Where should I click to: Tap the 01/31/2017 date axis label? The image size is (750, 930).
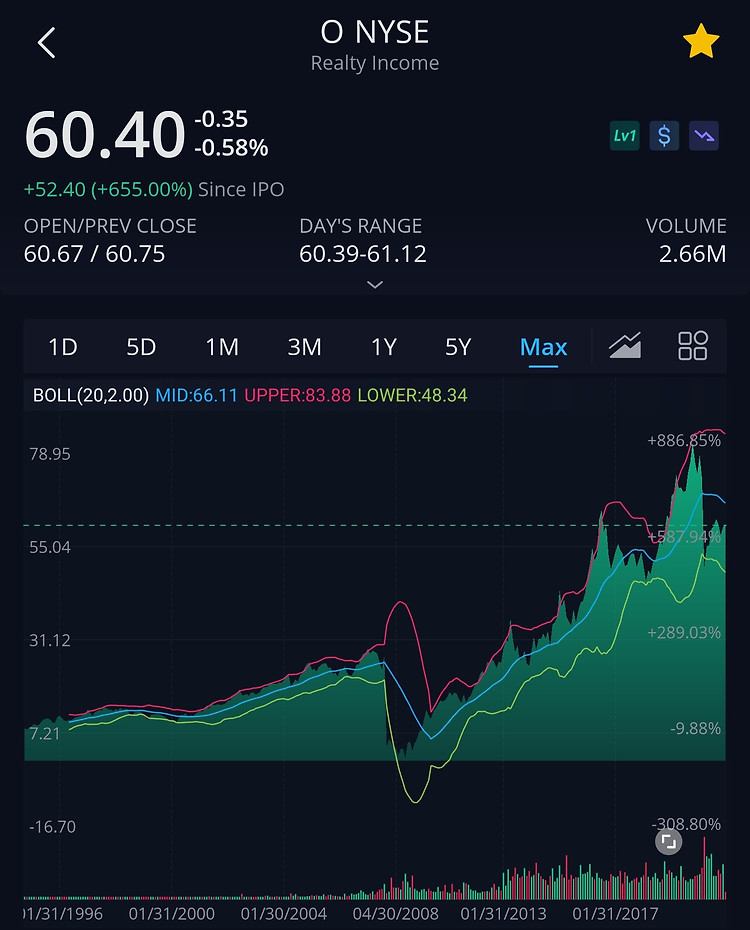pos(615,913)
